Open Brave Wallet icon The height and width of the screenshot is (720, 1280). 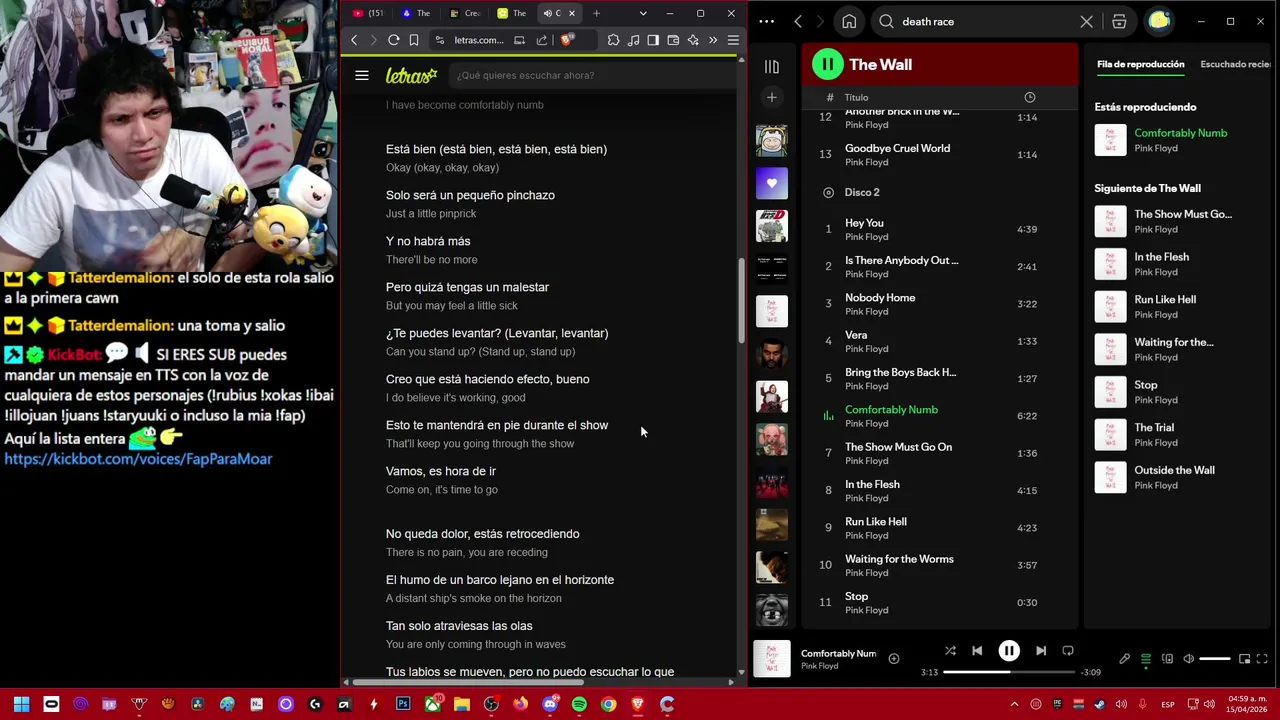673,40
